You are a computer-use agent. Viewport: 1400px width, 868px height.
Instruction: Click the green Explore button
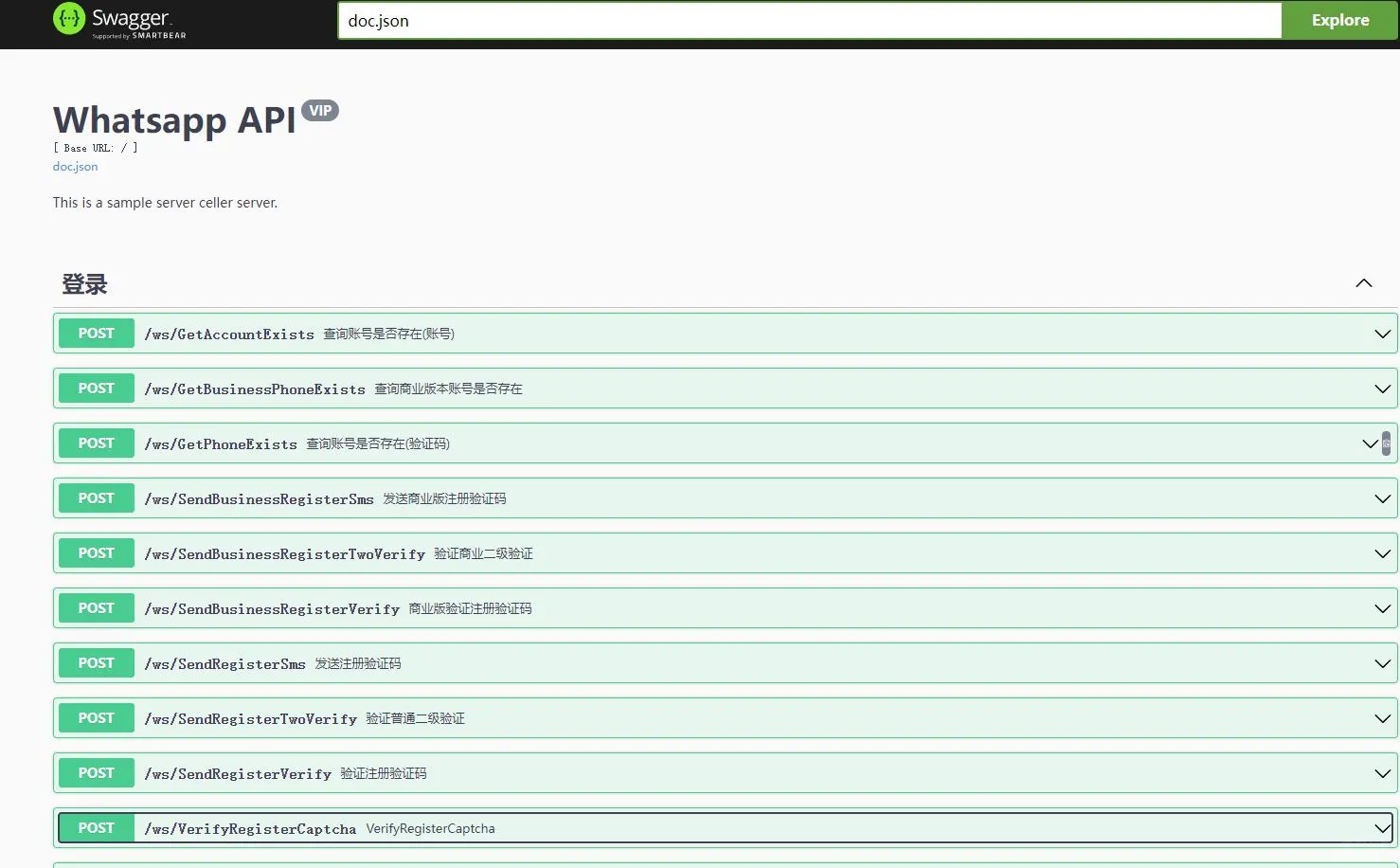pyautogui.click(x=1340, y=20)
